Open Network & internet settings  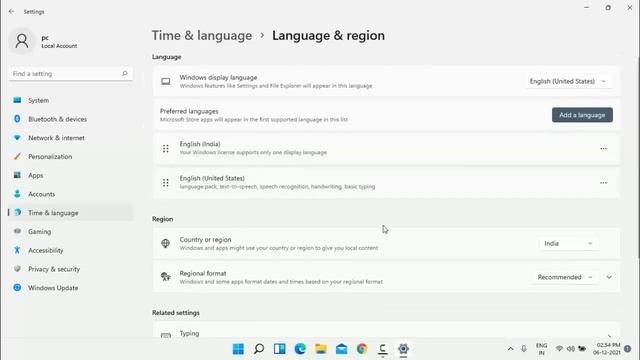(x=70, y=138)
